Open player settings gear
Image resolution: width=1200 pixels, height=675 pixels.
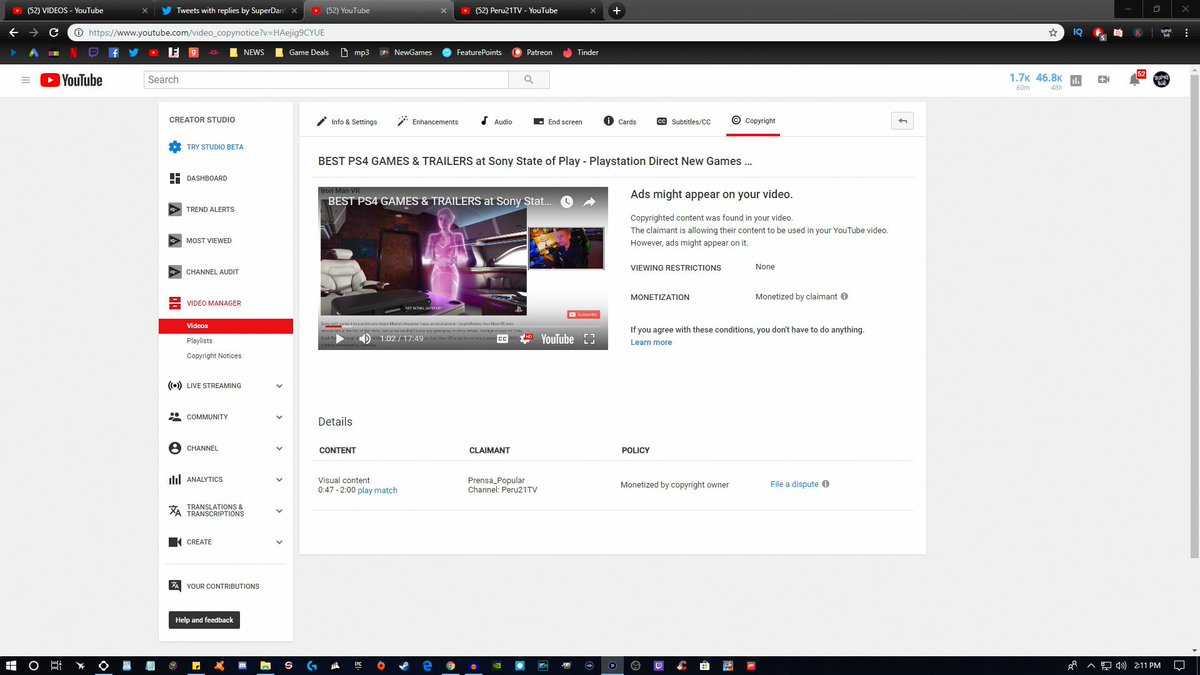pyautogui.click(x=527, y=339)
